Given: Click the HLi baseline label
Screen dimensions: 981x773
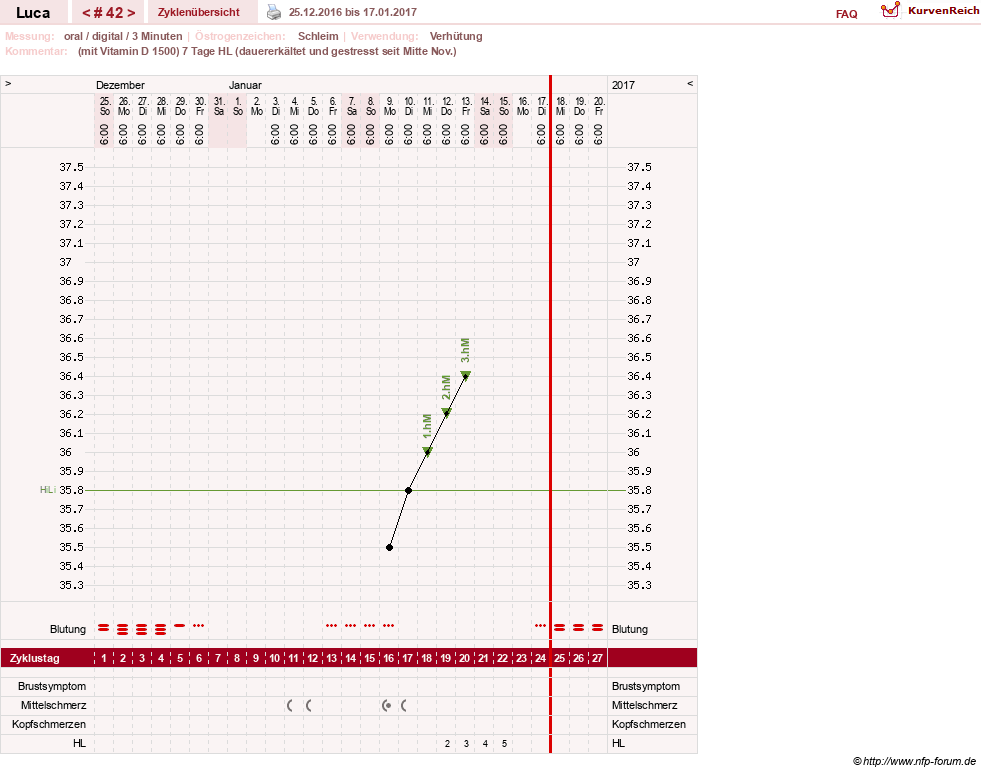Looking at the screenshot, I should 48,490.
